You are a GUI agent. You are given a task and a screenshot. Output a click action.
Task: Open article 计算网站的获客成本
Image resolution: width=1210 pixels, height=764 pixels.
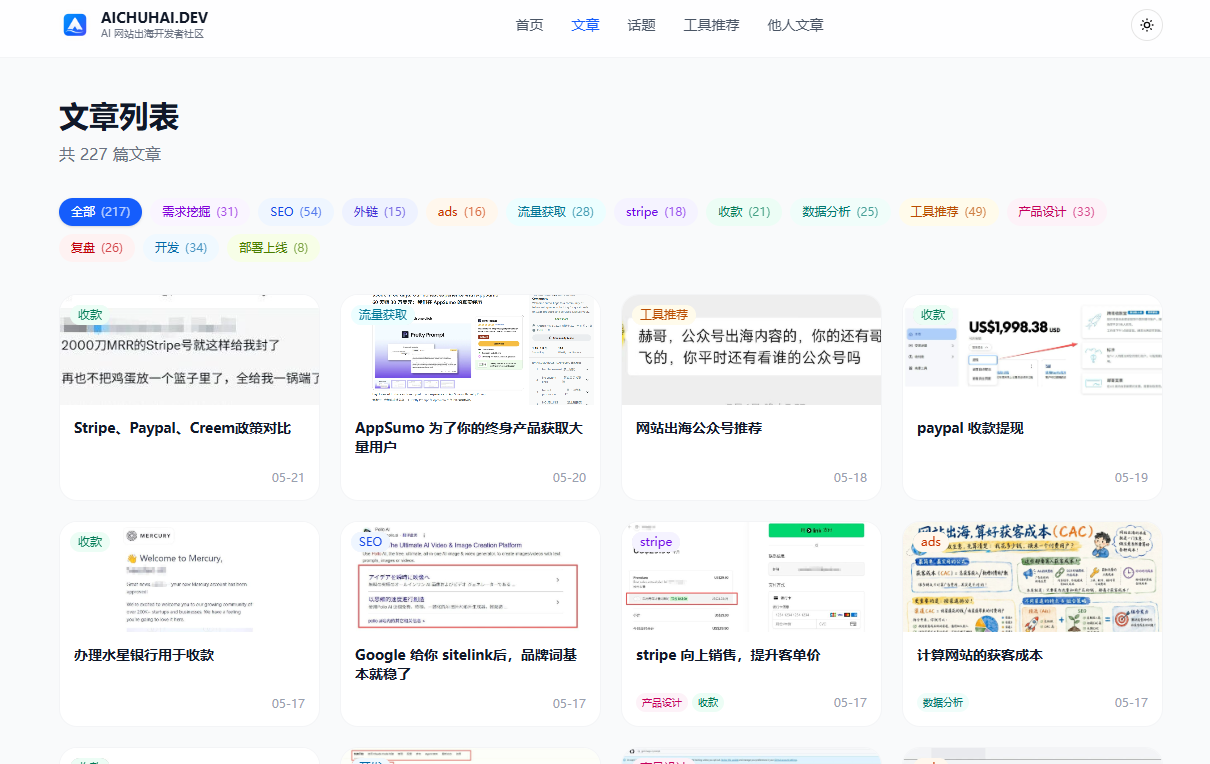[980, 655]
